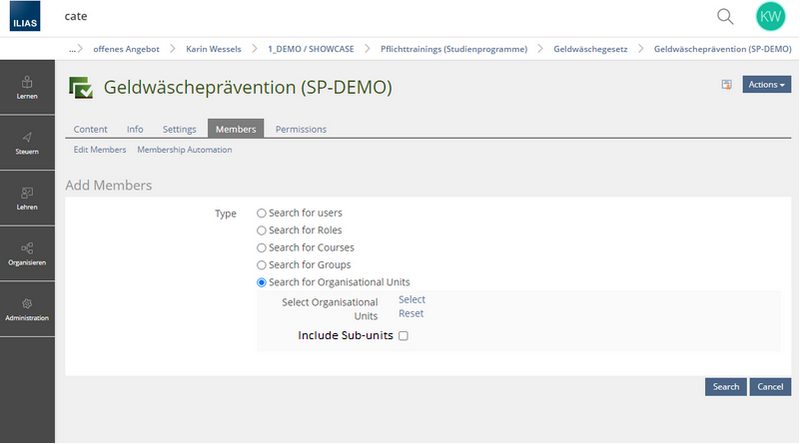
Task: Enable the Include Sub-units checkbox
Action: point(403,336)
